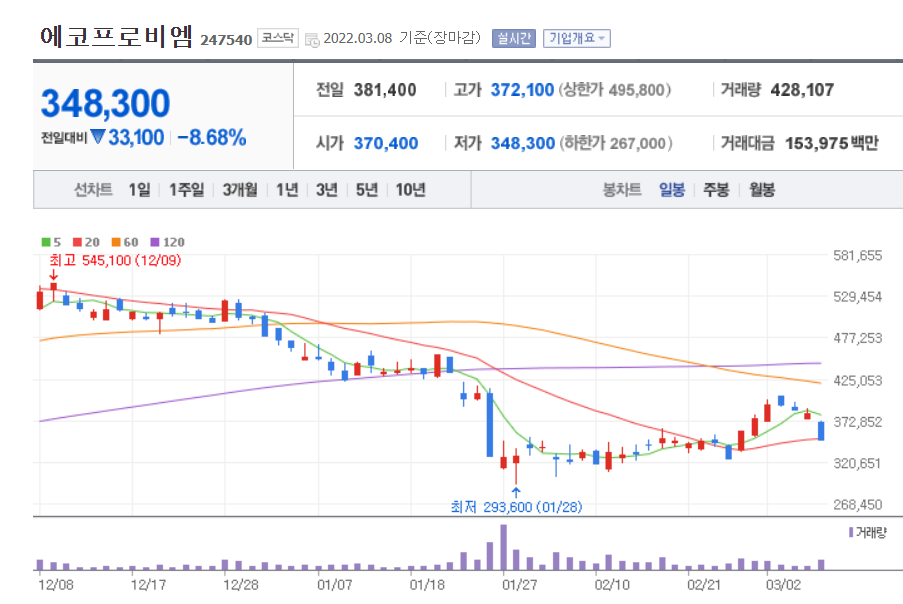Click the 코스닥 market badge
The height and width of the screenshot is (604, 903).
tap(278, 38)
